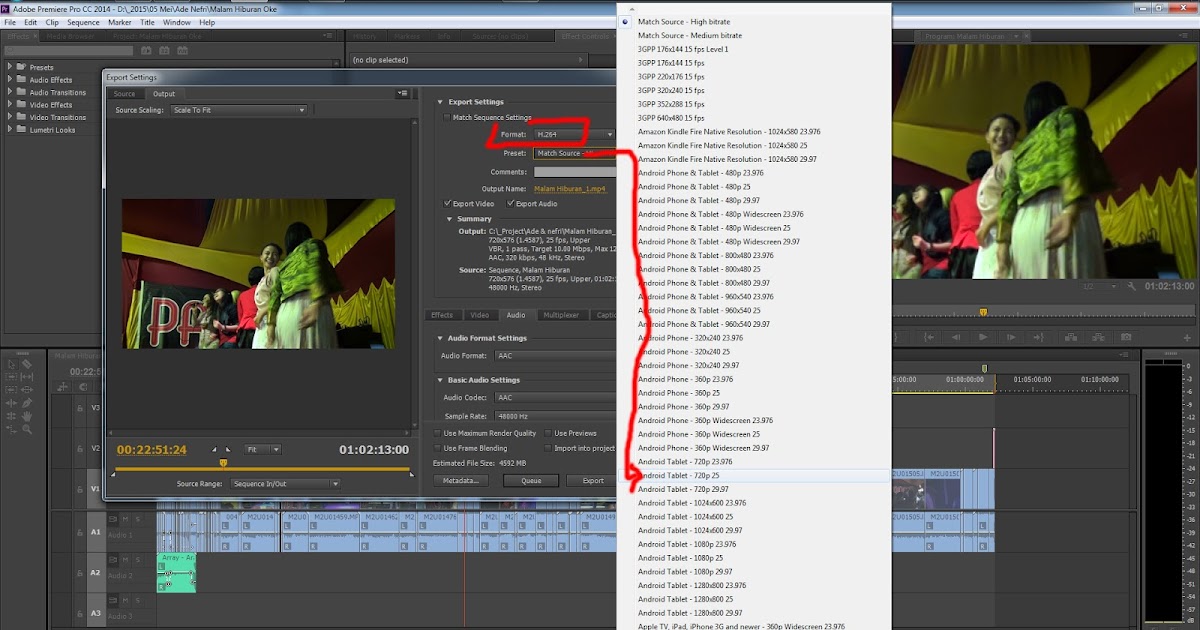The image size is (1200, 630).
Task: Open the Format dropdown showing H.264
Action: tap(574, 134)
